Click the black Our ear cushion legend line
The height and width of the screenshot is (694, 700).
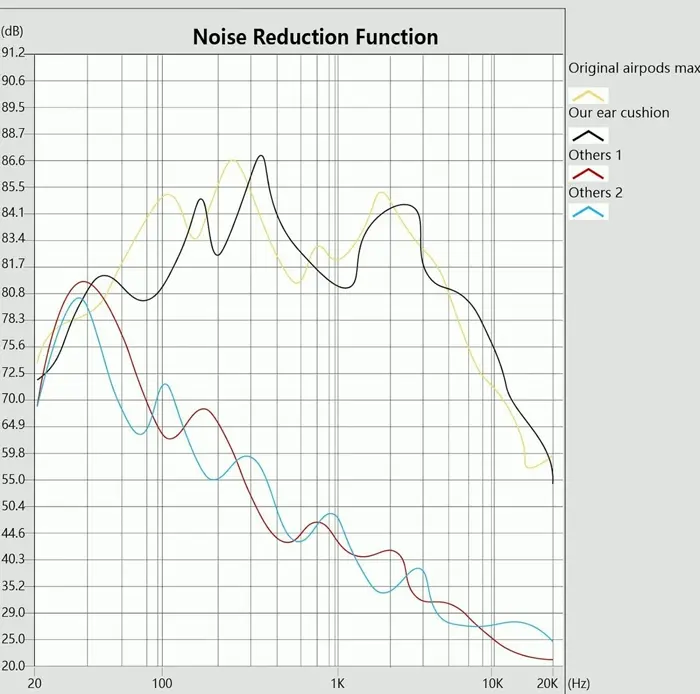pos(588,136)
